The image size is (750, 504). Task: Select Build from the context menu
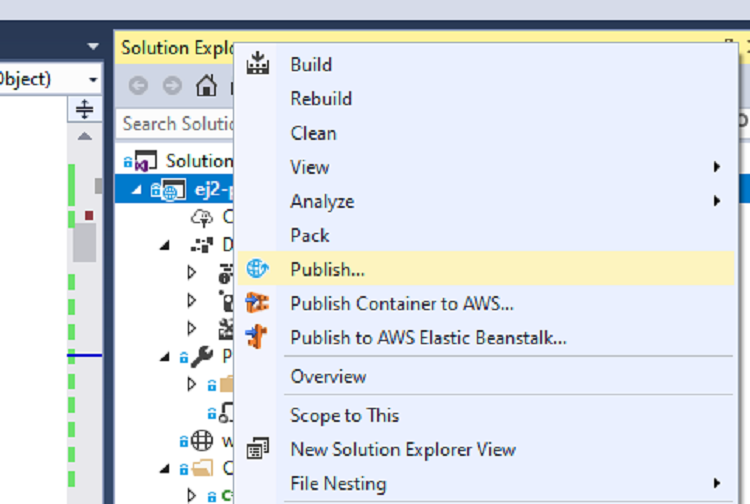coord(485,65)
